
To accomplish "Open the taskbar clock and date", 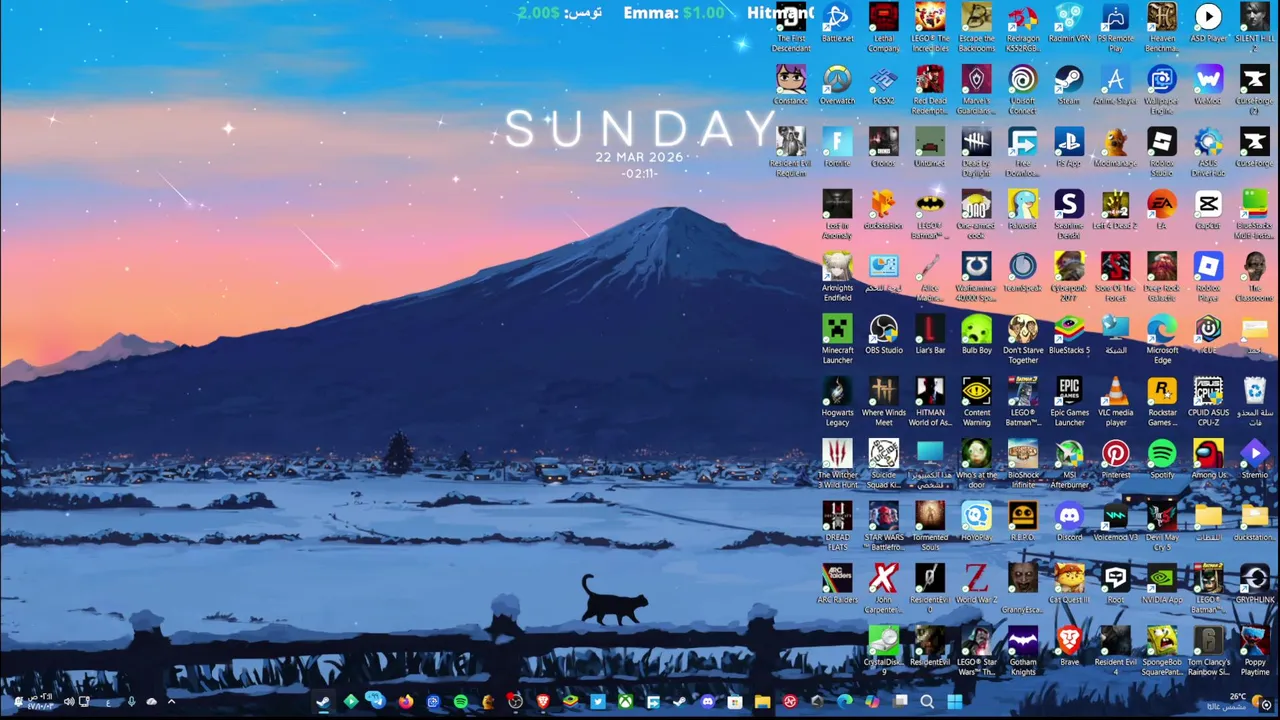I will click(41, 702).
